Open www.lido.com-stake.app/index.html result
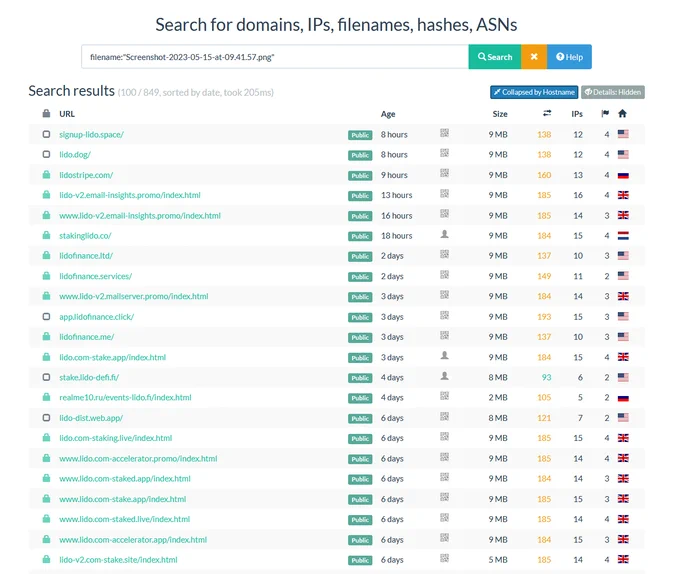Screen dimensions: 680x574 coord(123,499)
